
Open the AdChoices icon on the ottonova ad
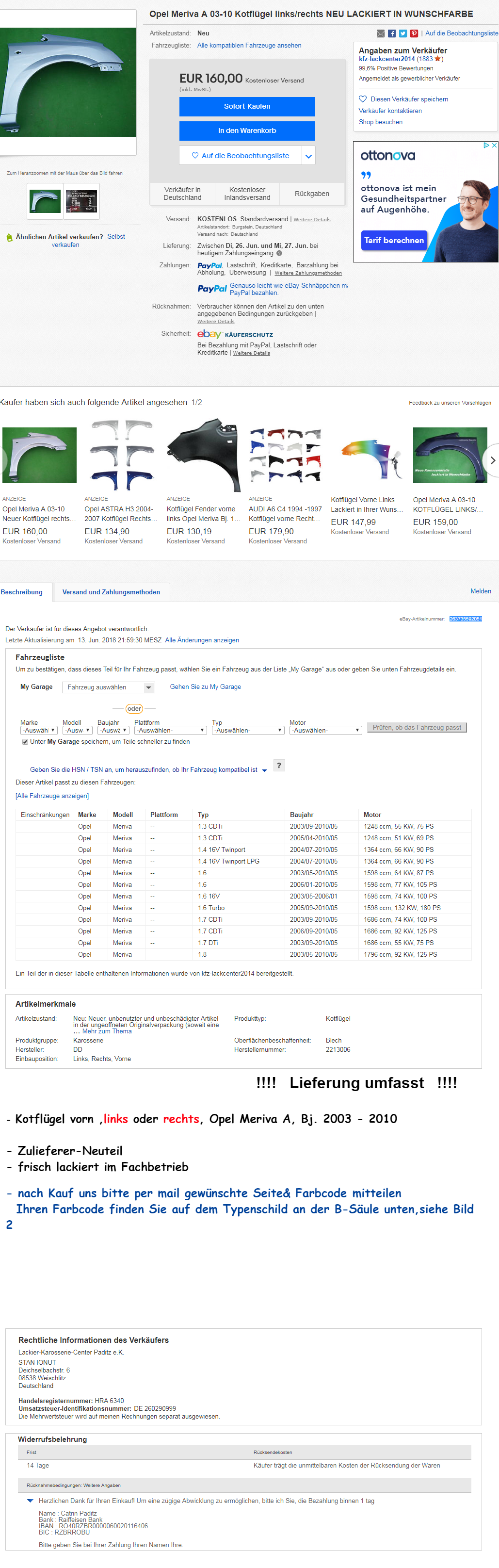click(x=487, y=146)
